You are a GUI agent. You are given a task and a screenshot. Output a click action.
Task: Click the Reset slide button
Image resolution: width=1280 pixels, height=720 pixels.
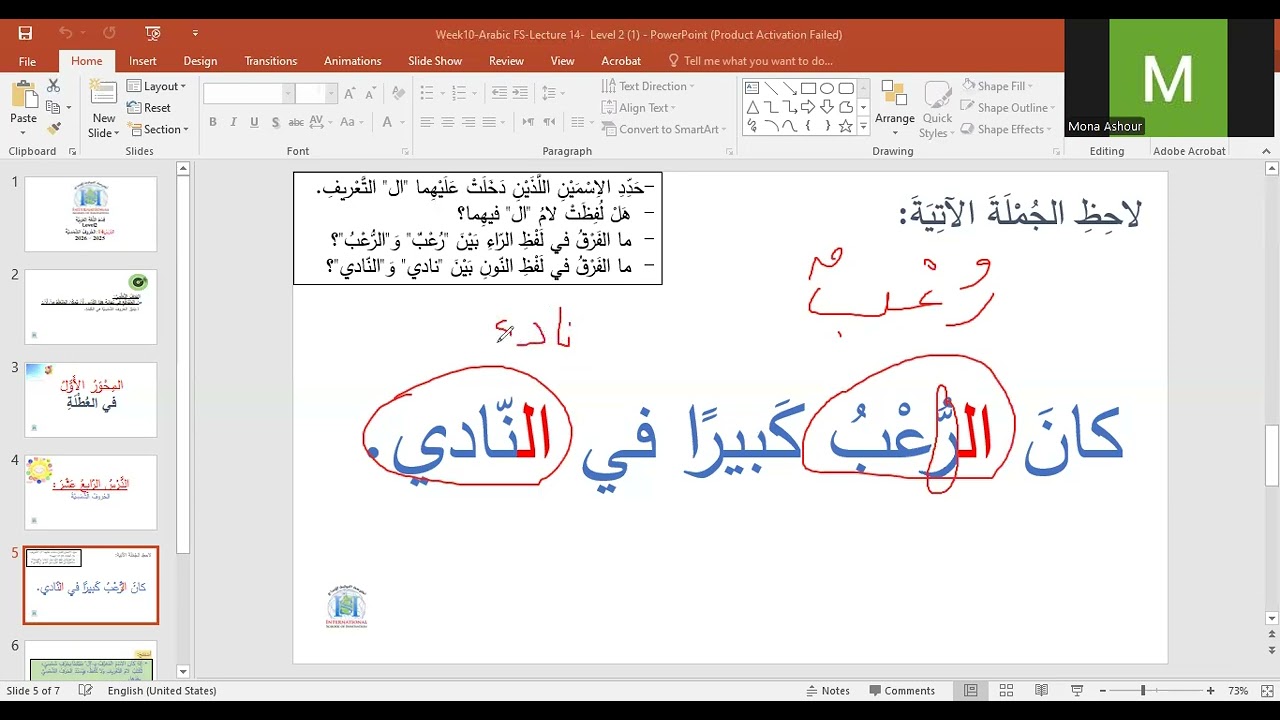(x=149, y=108)
